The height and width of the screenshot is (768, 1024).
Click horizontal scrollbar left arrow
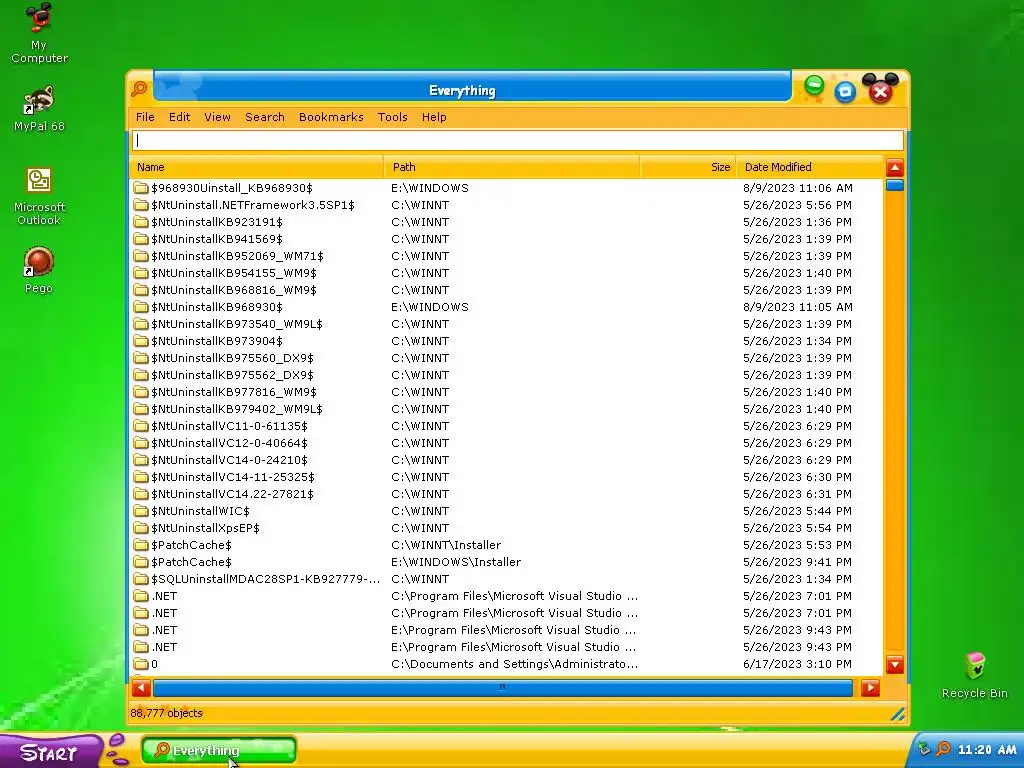141,688
